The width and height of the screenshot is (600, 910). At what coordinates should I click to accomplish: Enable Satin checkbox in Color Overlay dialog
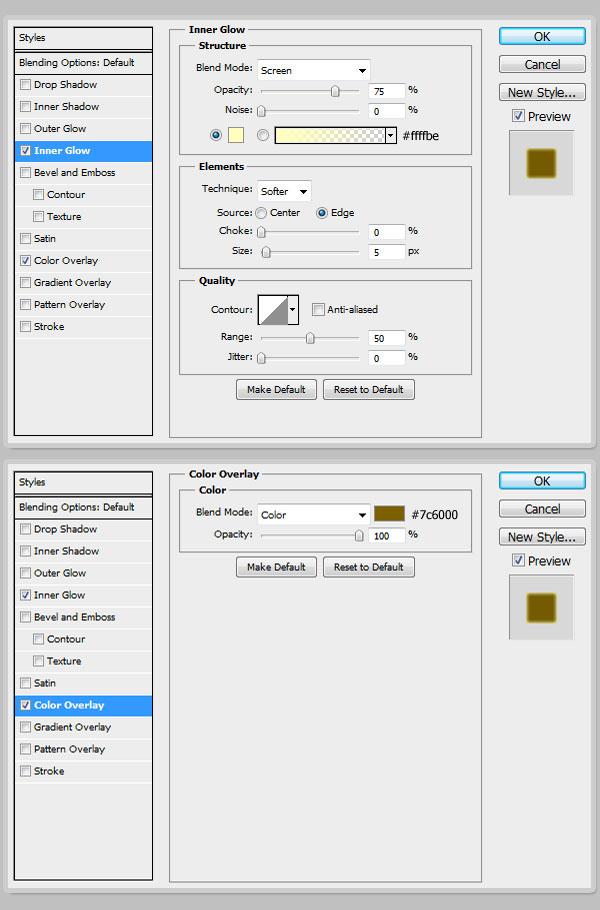point(26,683)
